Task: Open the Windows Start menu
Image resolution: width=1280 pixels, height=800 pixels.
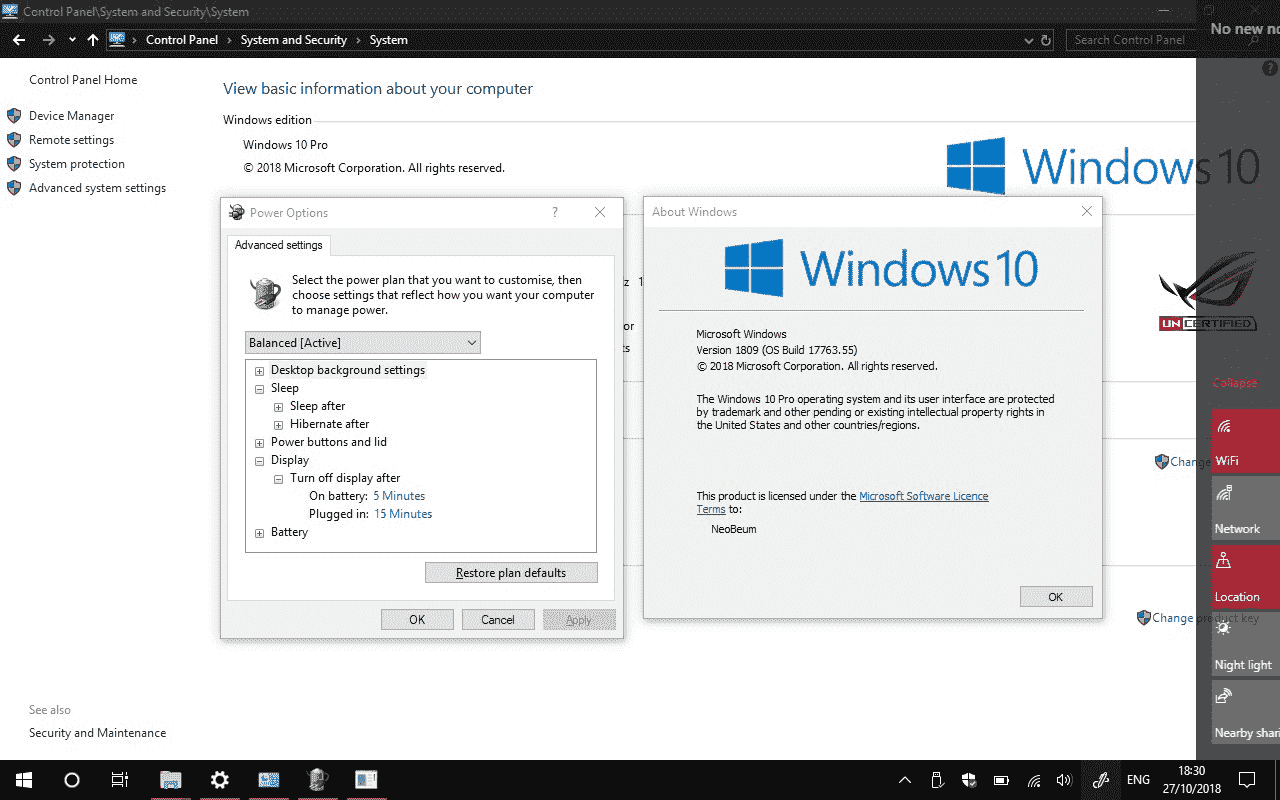Action: pos(23,780)
